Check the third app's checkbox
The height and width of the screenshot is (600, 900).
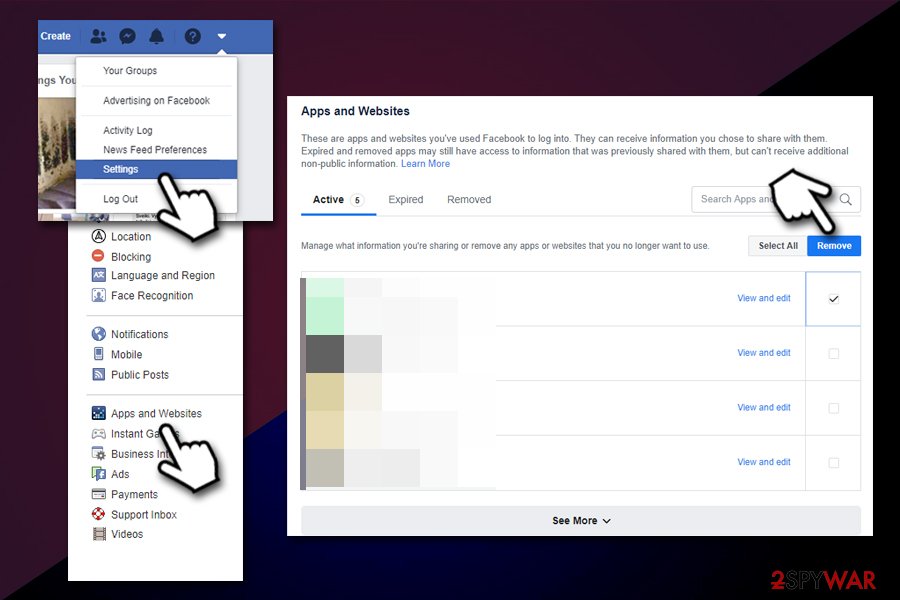pyautogui.click(x=833, y=408)
